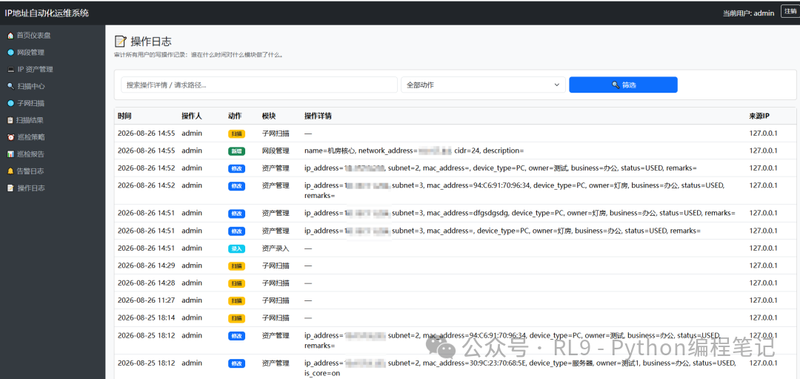Select the 子网扫描 sidebar icon
This screenshot has width=800, height=379.
point(10,104)
